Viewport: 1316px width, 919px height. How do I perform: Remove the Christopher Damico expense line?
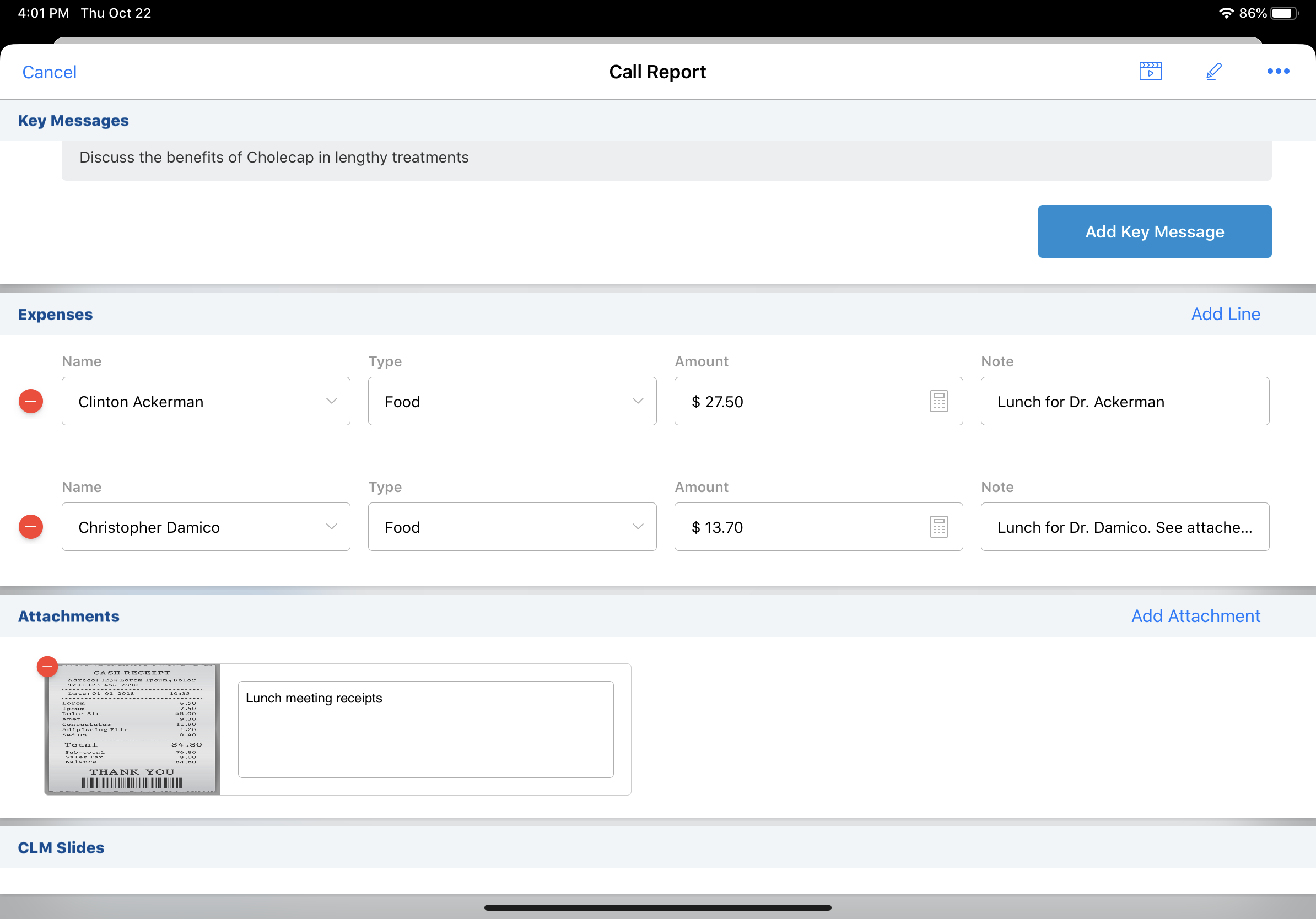(x=31, y=527)
